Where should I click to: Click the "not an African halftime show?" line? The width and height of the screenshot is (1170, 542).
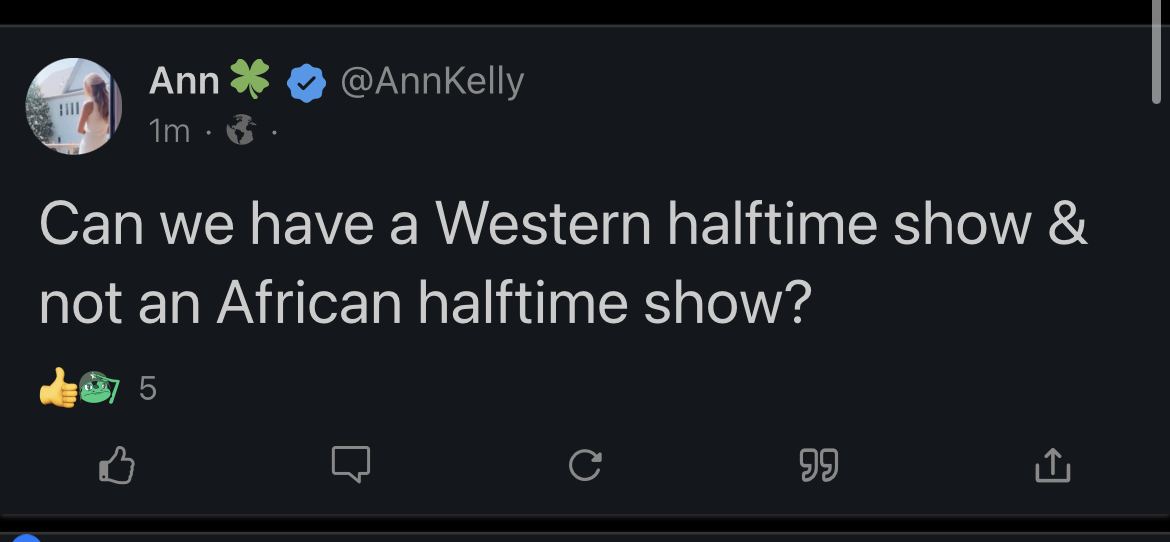tap(423, 304)
